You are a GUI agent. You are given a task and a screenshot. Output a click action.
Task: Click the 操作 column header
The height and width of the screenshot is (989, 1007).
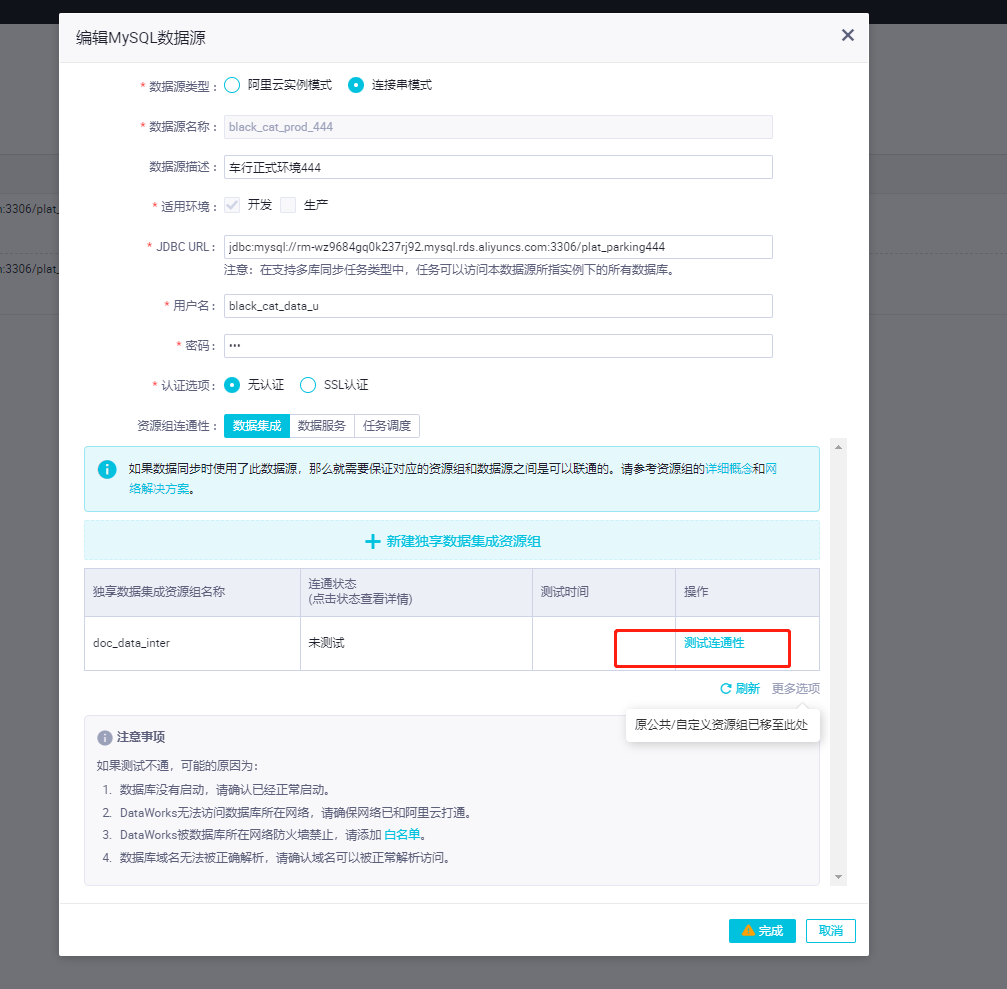pos(747,592)
